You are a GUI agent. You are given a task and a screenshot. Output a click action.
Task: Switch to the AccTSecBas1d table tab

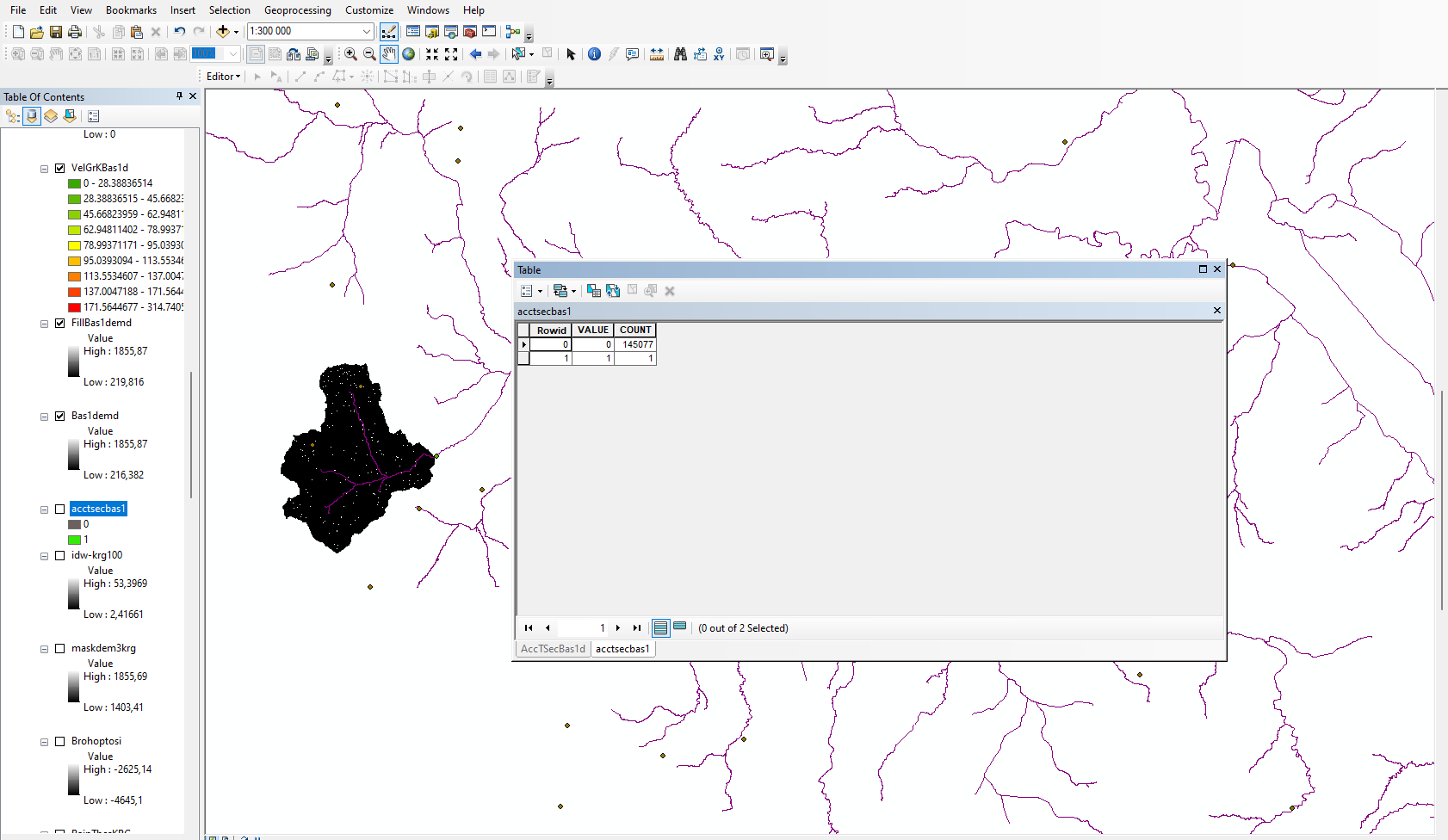[x=553, y=649]
